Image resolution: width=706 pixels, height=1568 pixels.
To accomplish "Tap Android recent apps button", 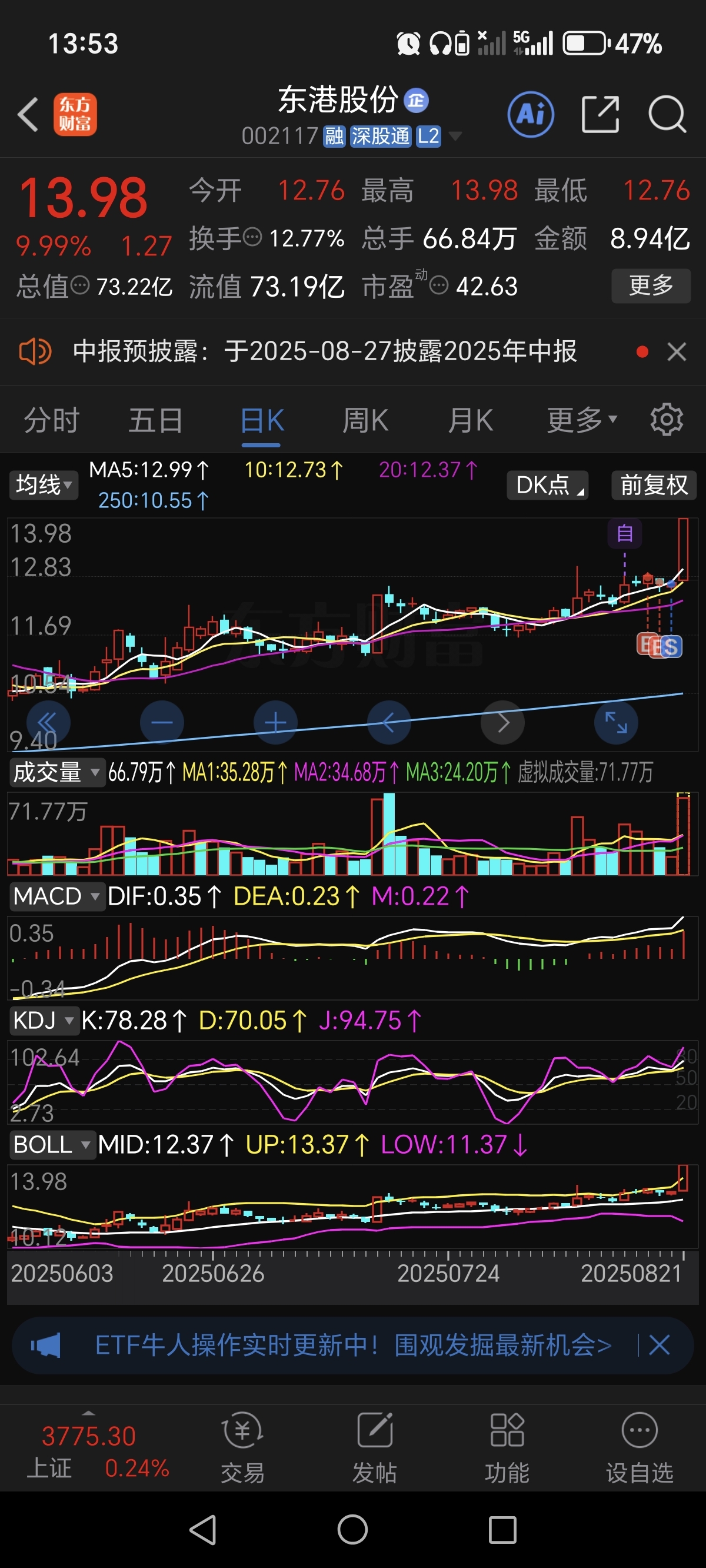I will tap(502, 1530).
